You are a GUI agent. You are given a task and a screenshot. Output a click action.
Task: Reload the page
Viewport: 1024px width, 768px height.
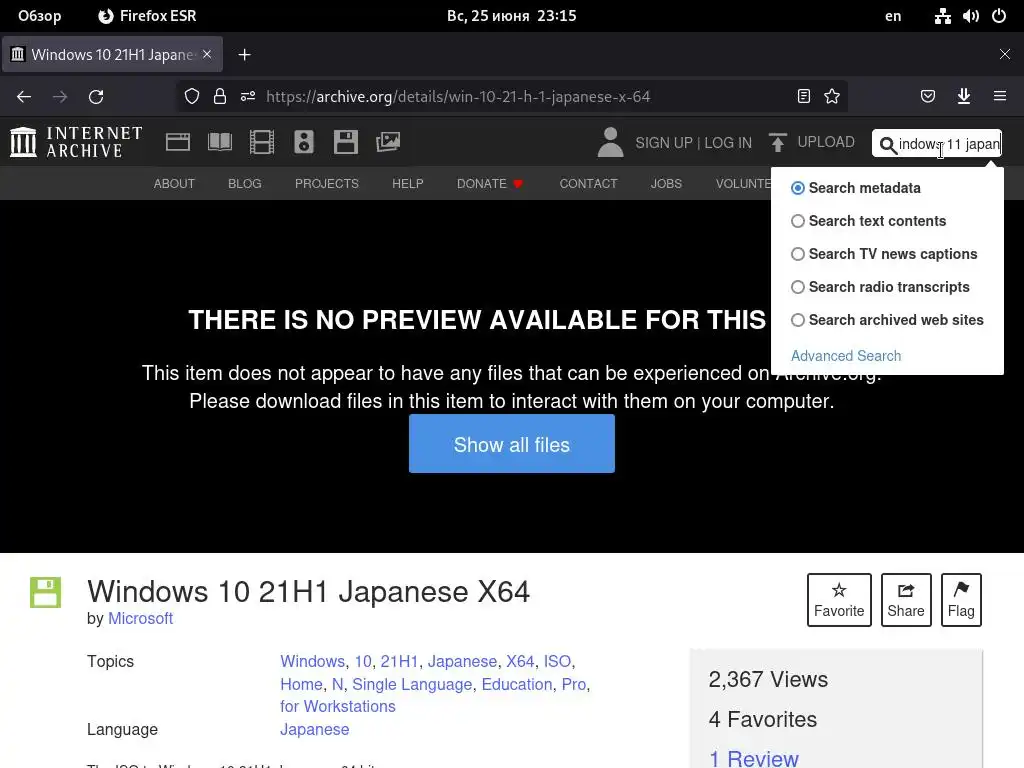(96, 97)
